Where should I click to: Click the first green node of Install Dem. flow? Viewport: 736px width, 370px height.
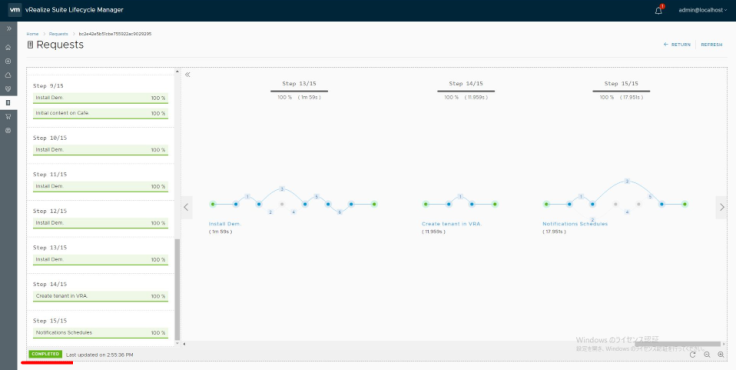pos(213,204)
